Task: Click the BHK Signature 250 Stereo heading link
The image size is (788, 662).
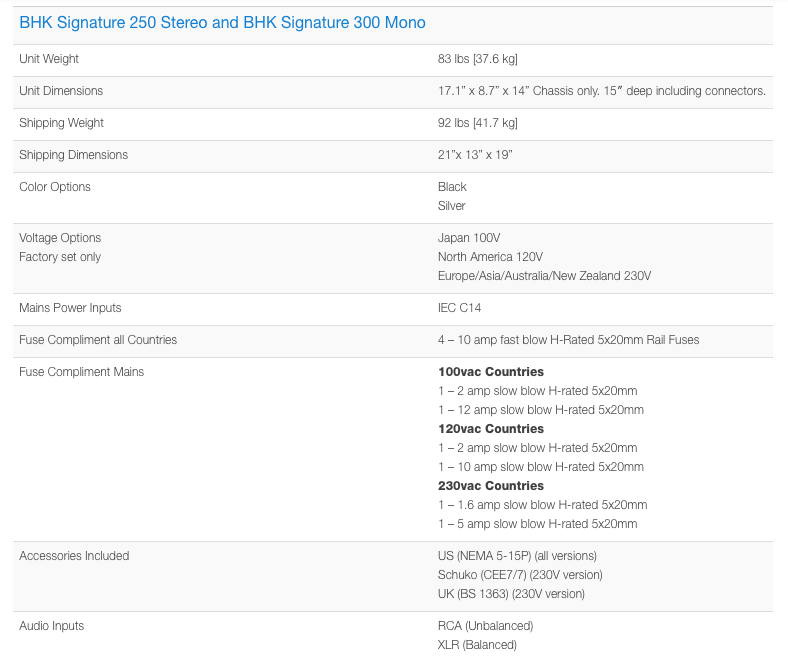Action: [222, 23]
